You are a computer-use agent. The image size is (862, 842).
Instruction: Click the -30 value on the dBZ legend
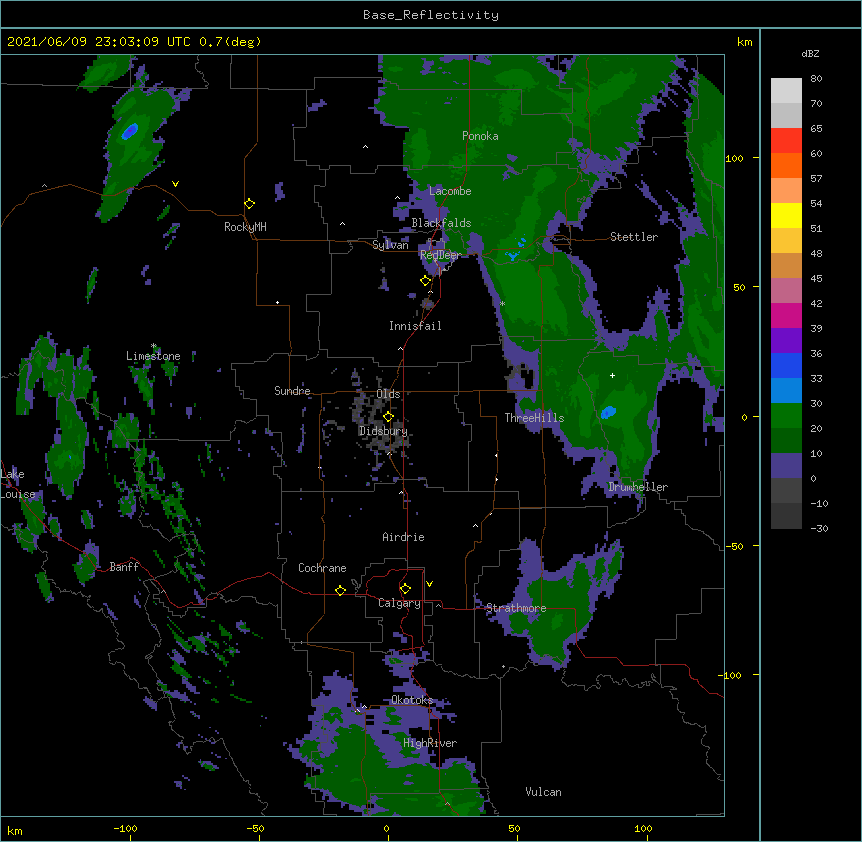coord(819,529)
